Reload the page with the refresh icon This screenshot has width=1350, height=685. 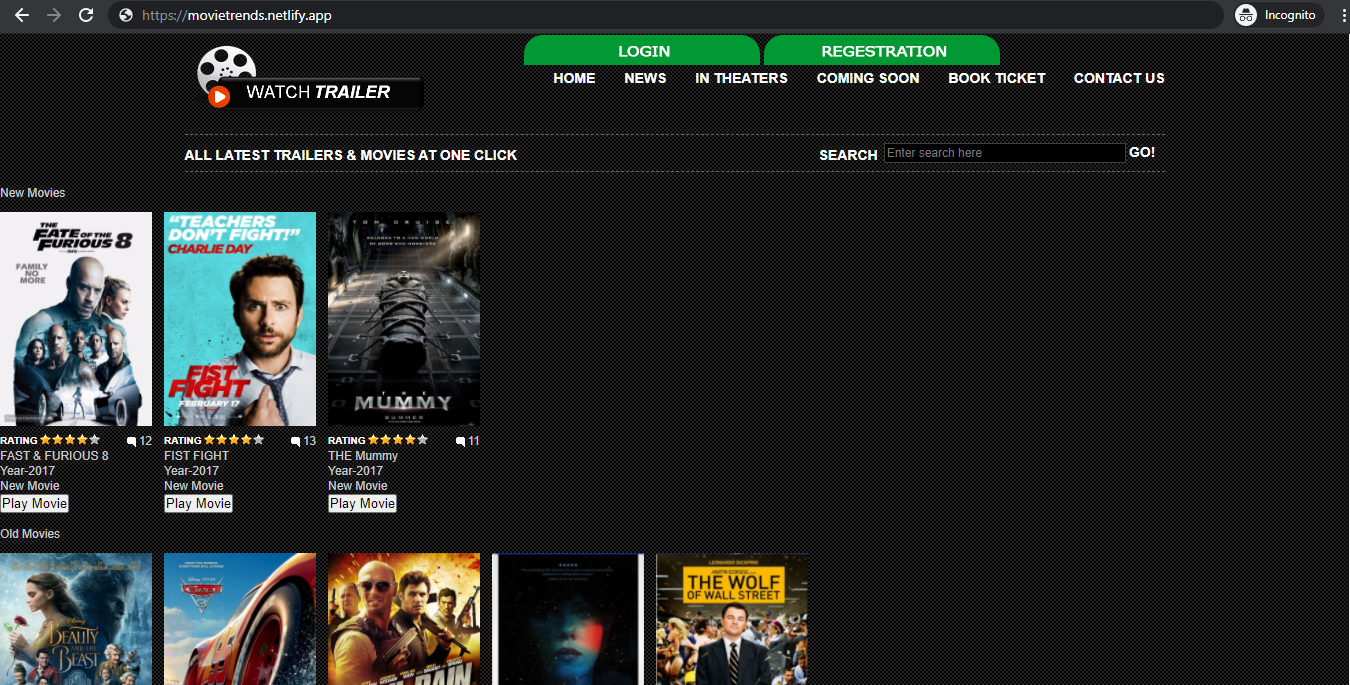[86, 15]
